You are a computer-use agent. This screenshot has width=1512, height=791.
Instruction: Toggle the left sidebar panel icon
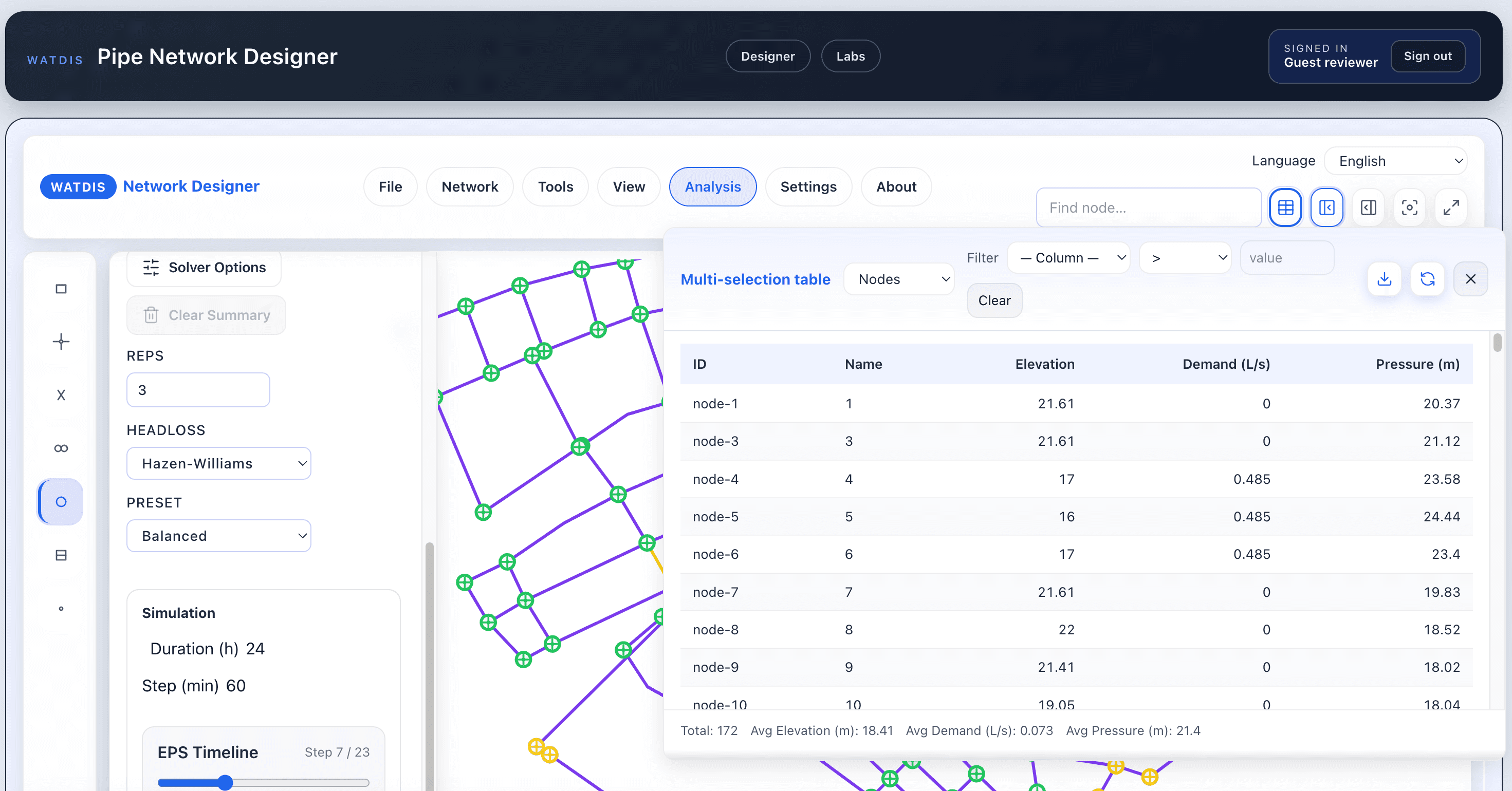click(1326, 207)
